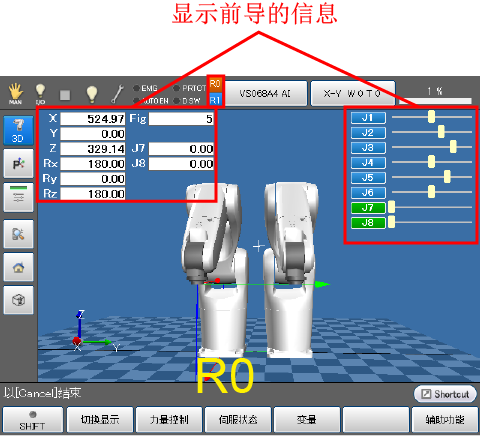Click the cube view icon in sidebar
480x436 pixels.
tap(18, 300)
